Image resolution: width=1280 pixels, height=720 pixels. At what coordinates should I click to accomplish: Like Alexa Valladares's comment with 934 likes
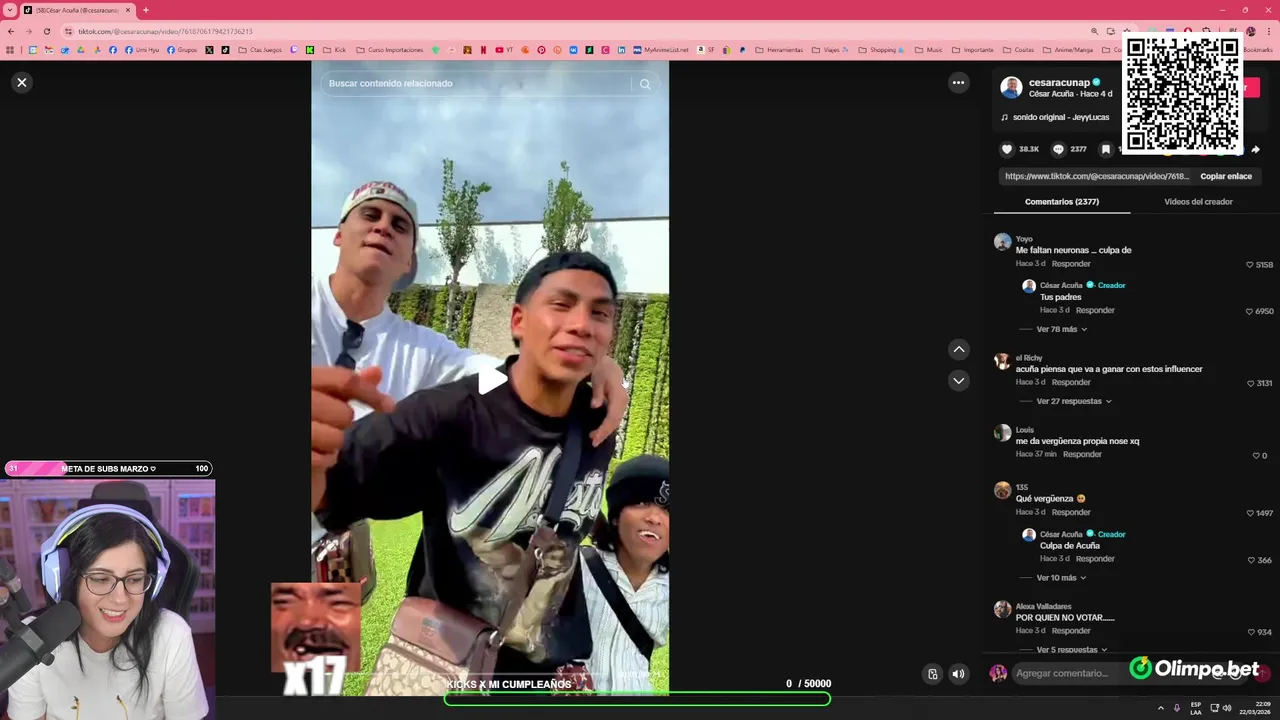coord(1250,632)
